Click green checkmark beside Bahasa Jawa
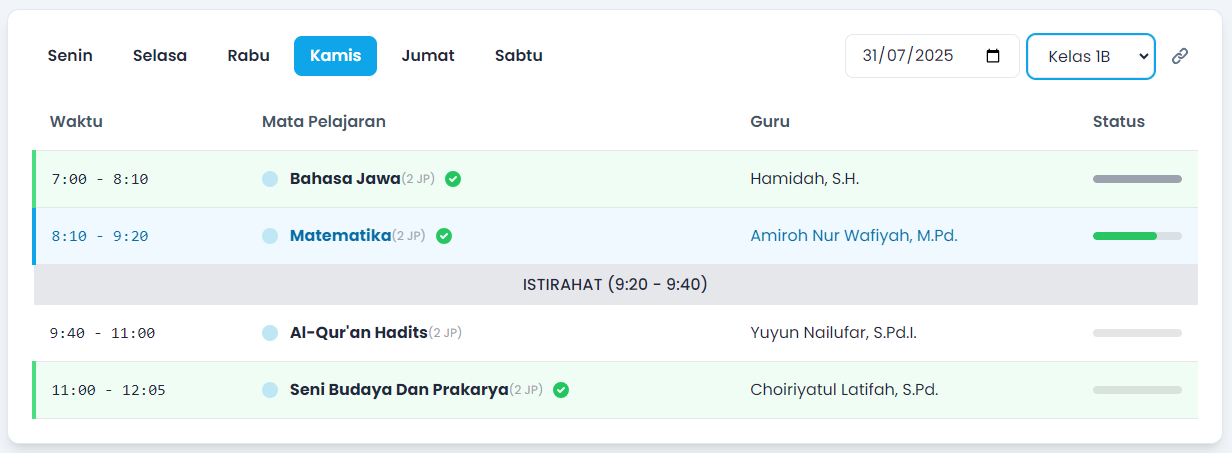The image size is (1232, 453). [x=453, y=179]
